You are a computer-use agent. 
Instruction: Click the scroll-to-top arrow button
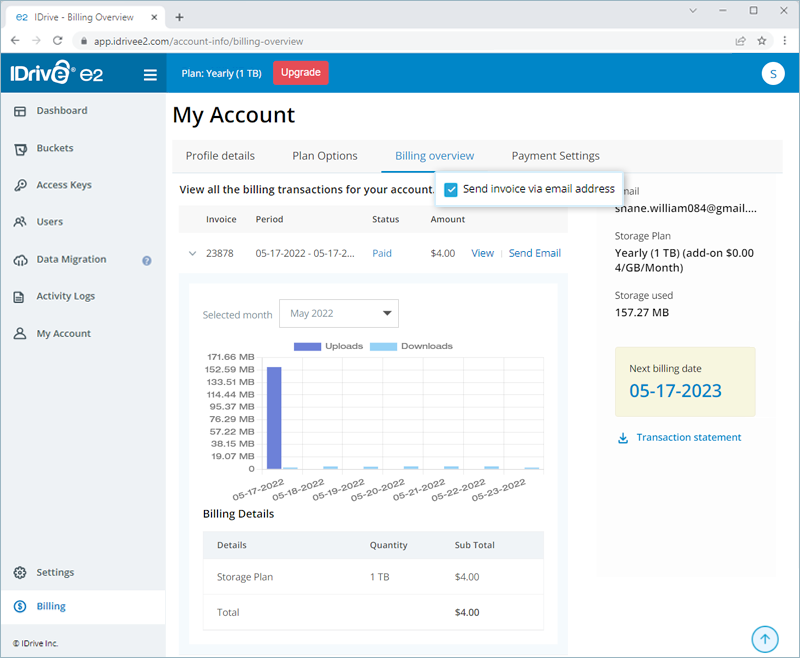tap(765, 639)
